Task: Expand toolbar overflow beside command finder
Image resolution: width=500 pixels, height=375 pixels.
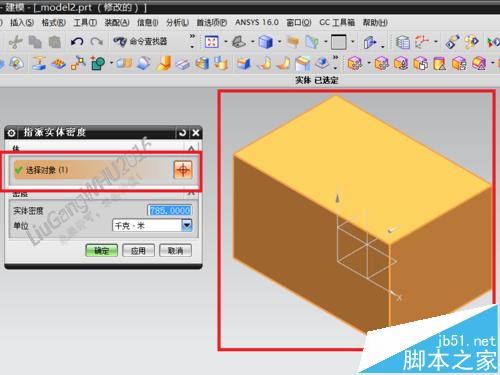Action: [192, 41]
